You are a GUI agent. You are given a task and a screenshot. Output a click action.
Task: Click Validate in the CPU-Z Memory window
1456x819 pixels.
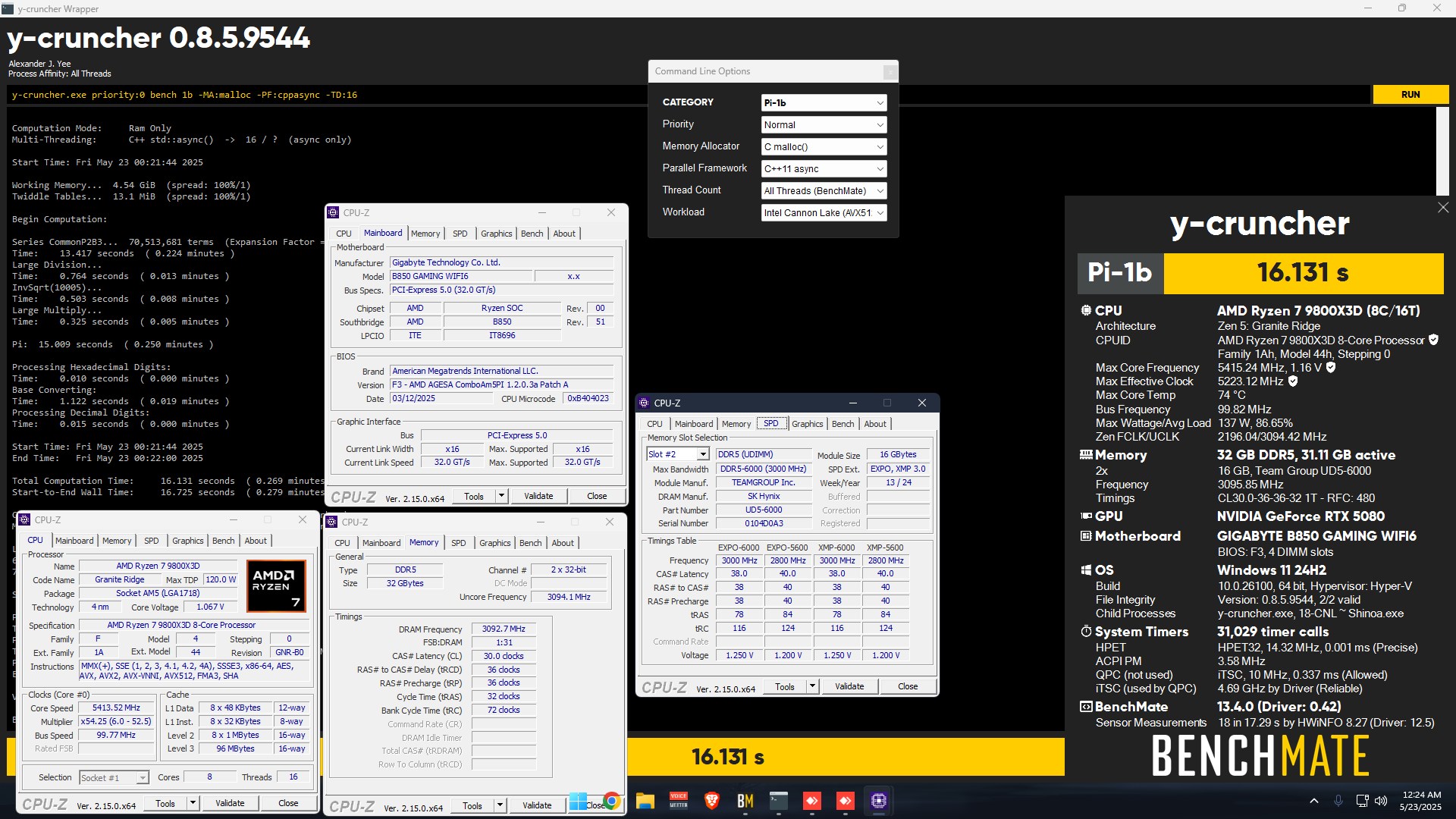tap(537, 805)
